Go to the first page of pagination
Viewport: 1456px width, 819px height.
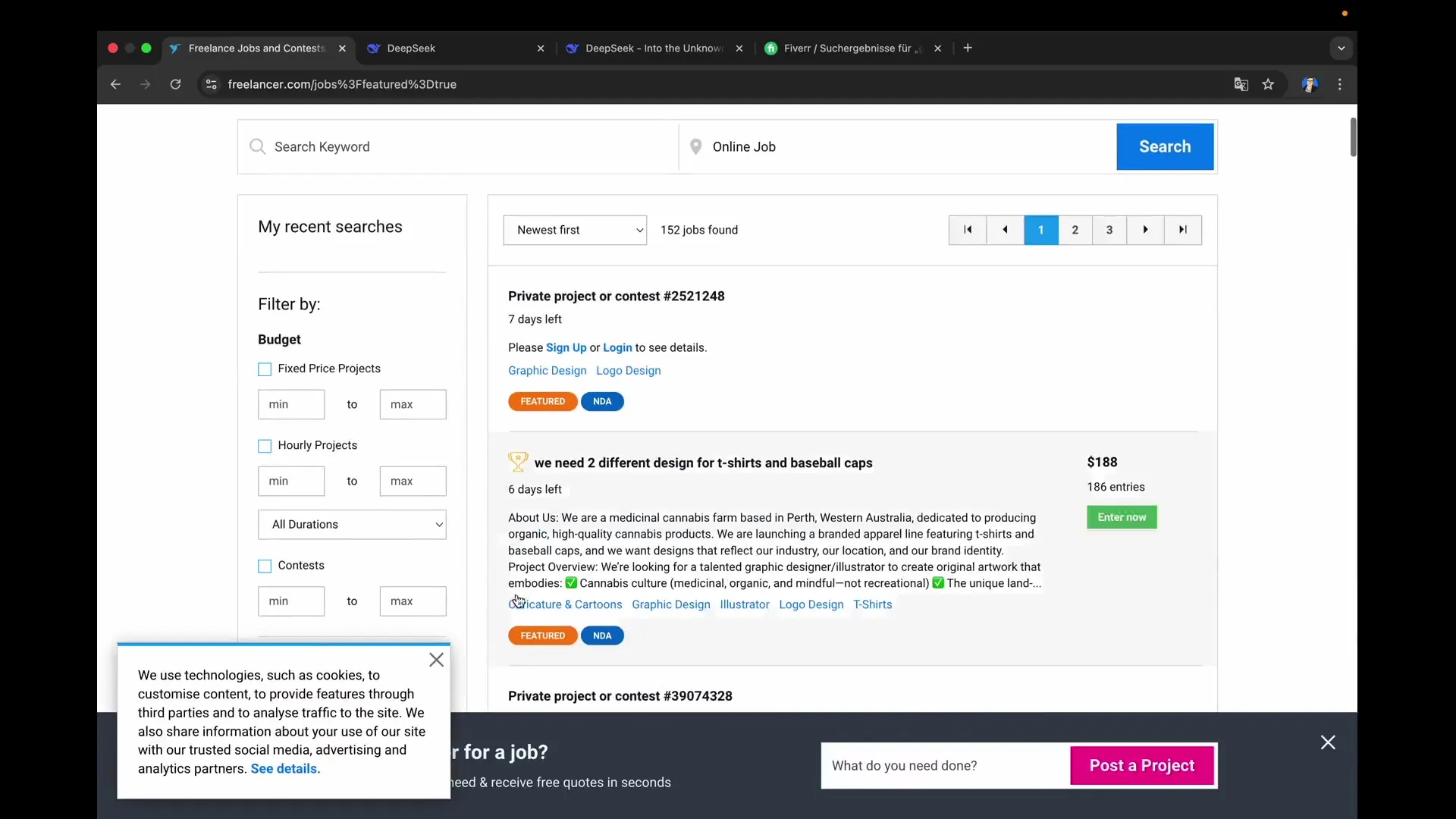(x=968, y=230)
